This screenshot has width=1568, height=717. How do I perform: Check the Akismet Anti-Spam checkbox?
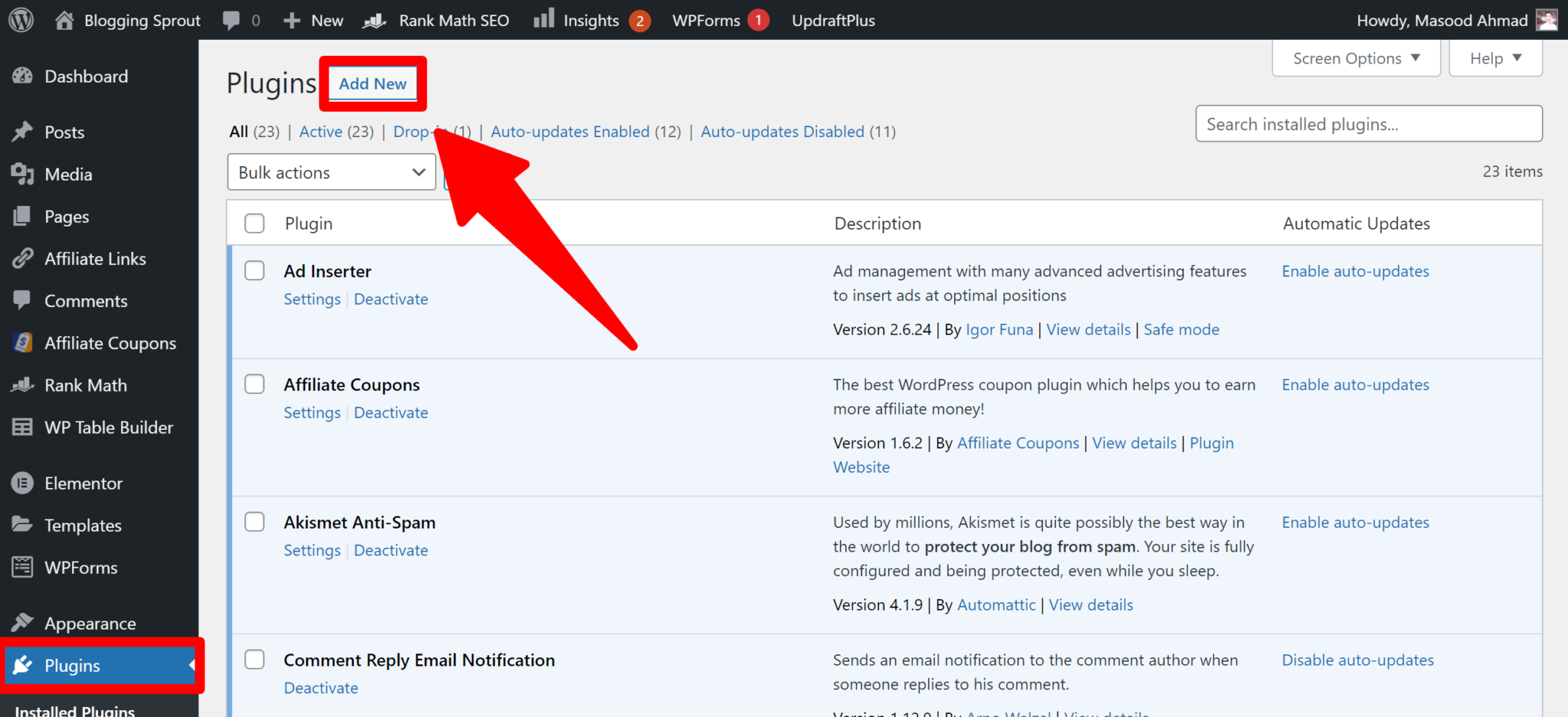254,522
